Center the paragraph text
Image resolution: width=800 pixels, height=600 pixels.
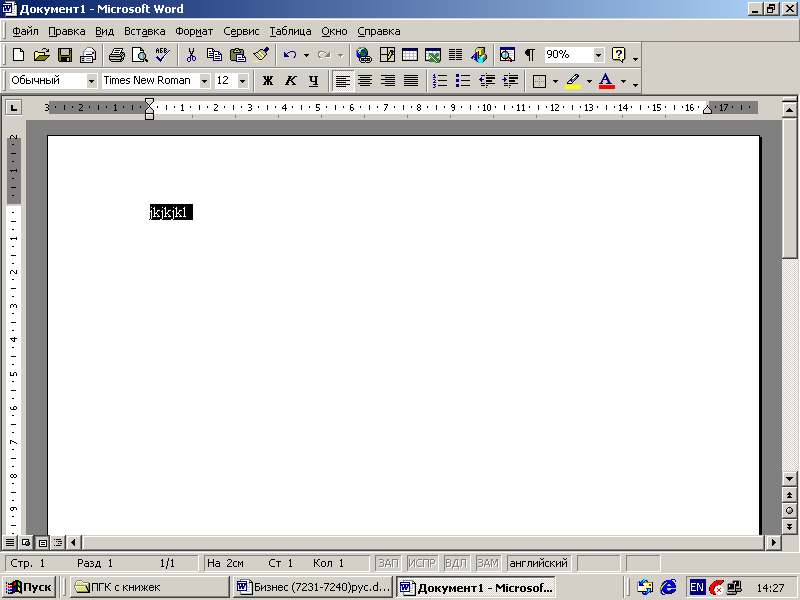[365, 81]
